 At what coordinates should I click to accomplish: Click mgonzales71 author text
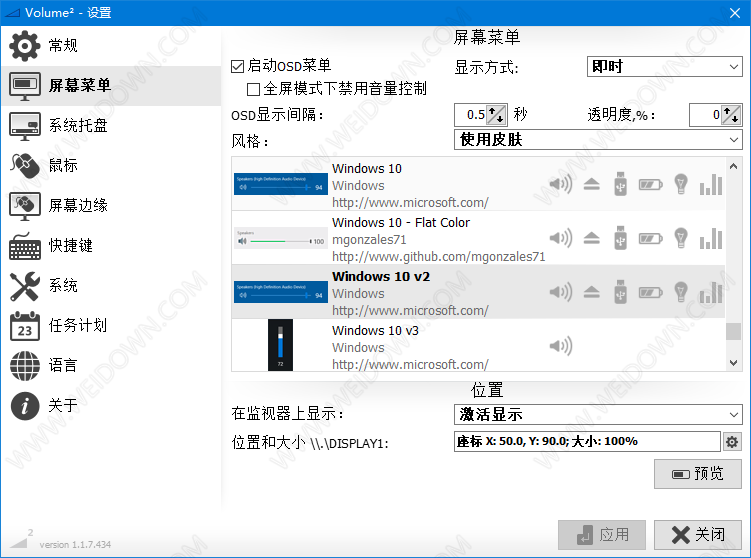(x=369, y=239)
